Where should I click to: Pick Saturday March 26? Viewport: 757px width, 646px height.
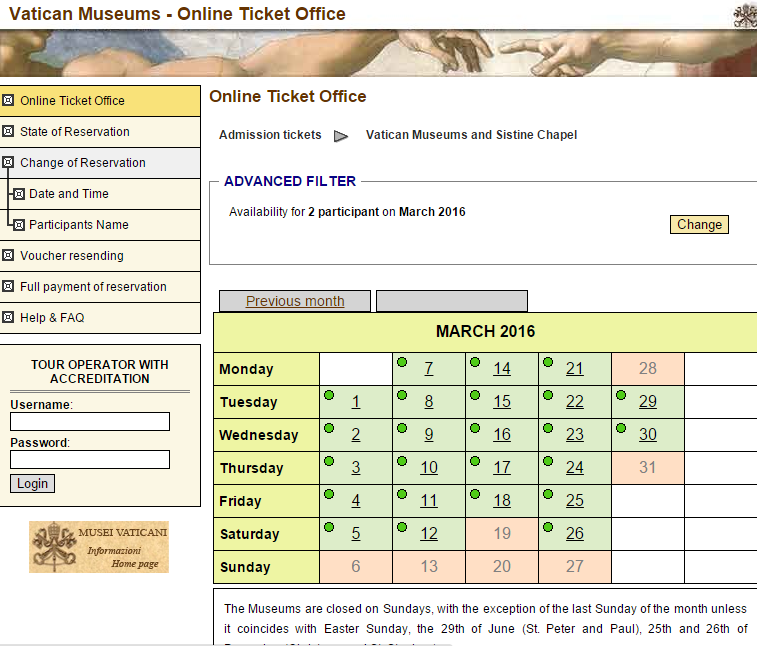click(575, 534)
